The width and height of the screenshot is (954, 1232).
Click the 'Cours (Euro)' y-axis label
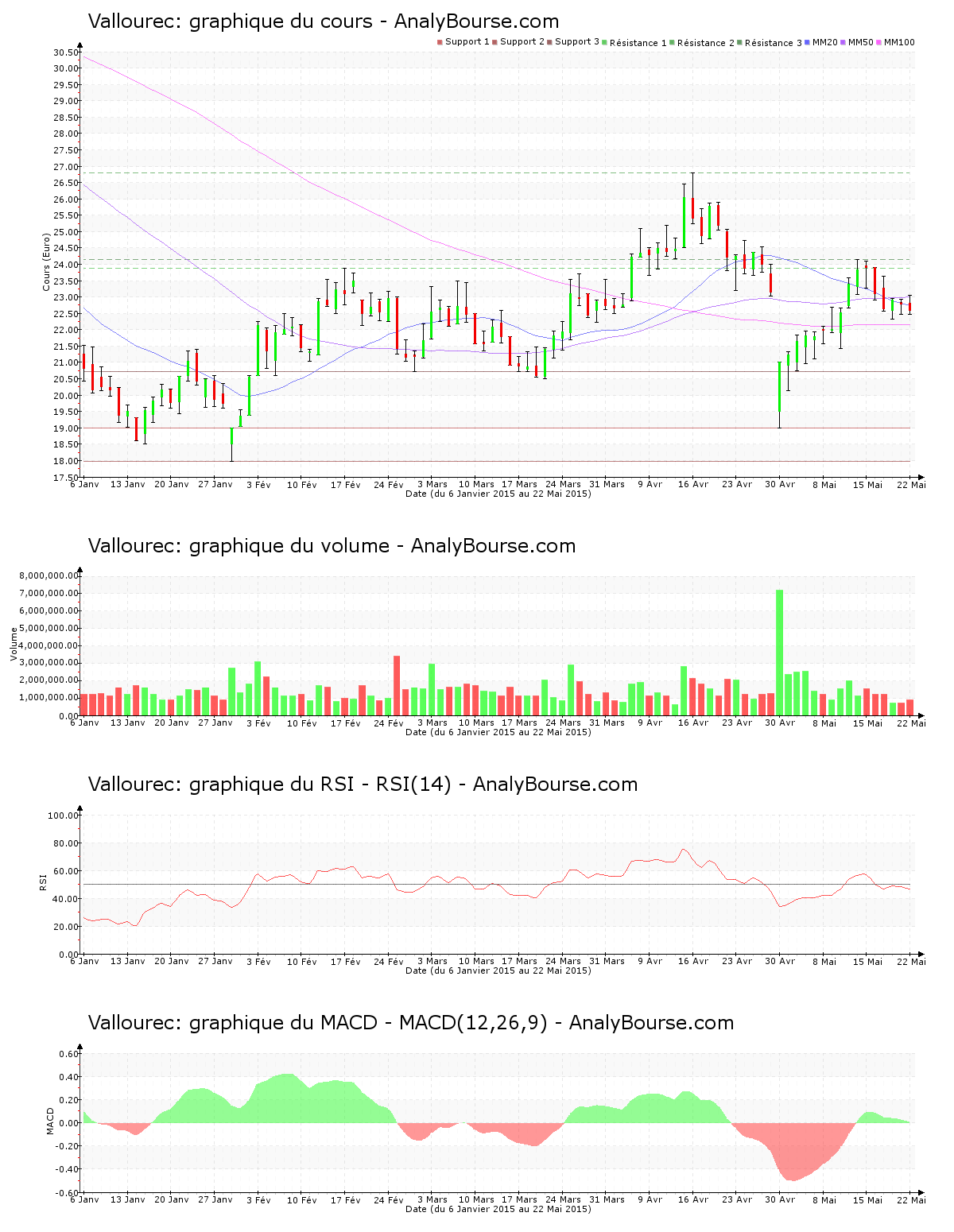46,262
